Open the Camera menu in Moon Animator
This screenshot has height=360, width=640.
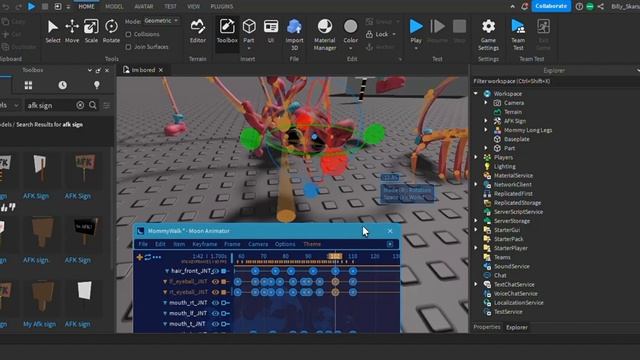(x=258, y=244)
